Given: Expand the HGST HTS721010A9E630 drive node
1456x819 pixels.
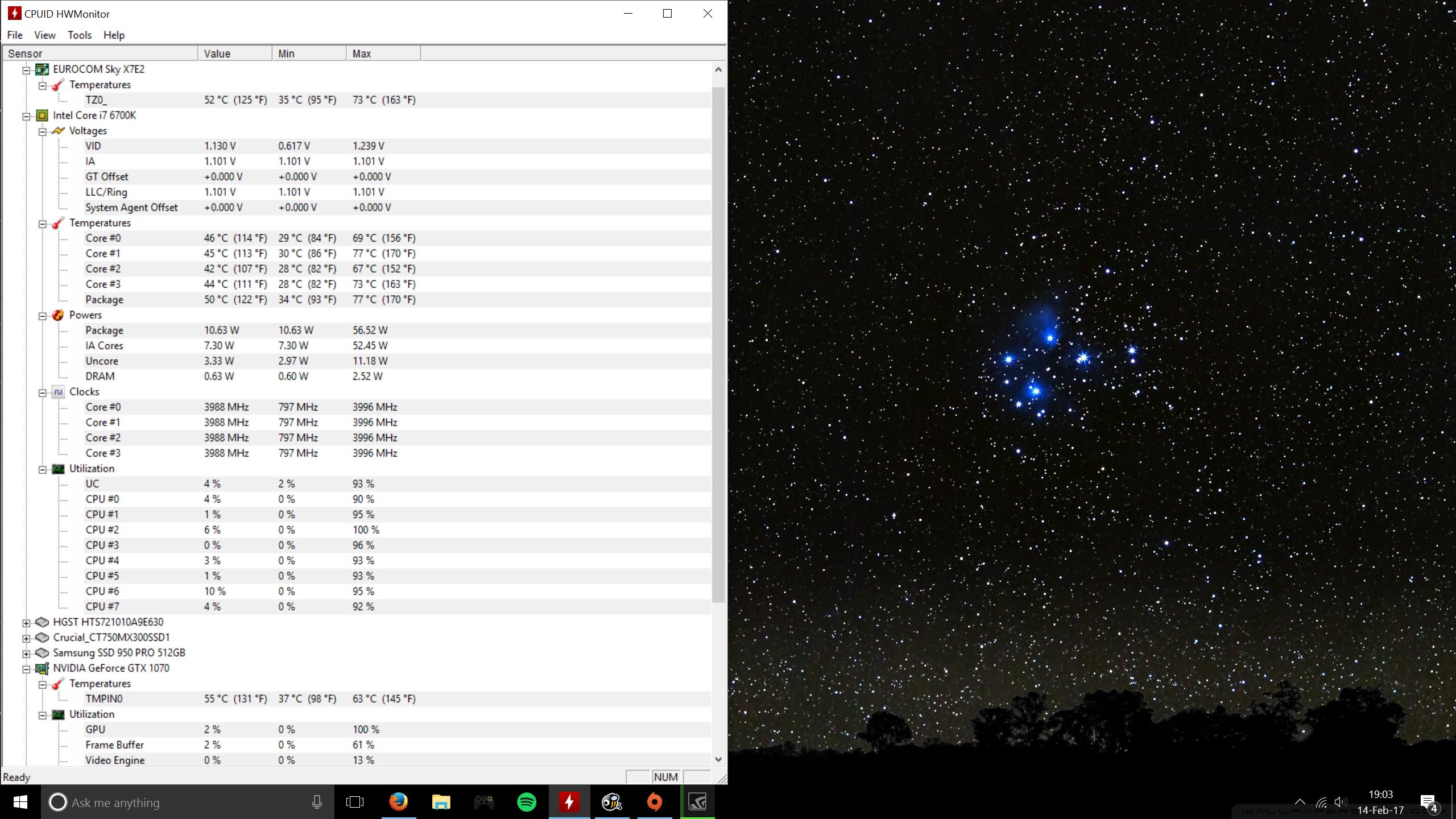Looking at the screenshot, I should 26,623.
